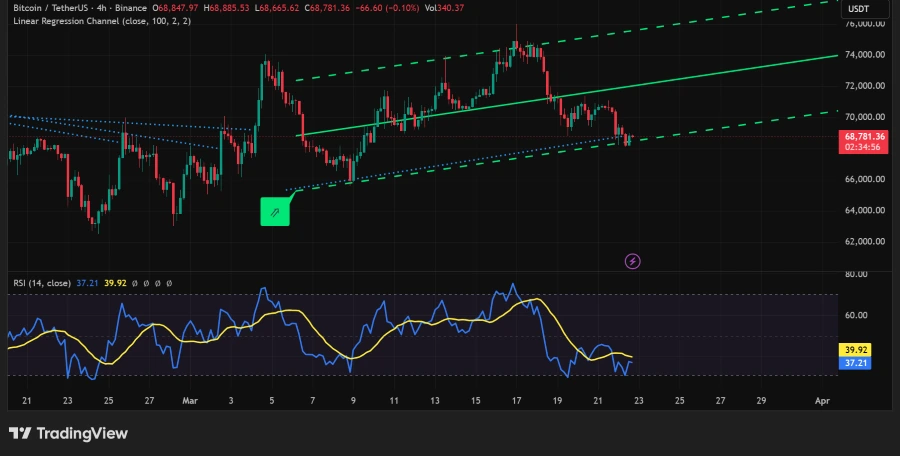900x456 pixels.
Task: Click the 72,000.00 price axis label
Action: coord(864,86)
